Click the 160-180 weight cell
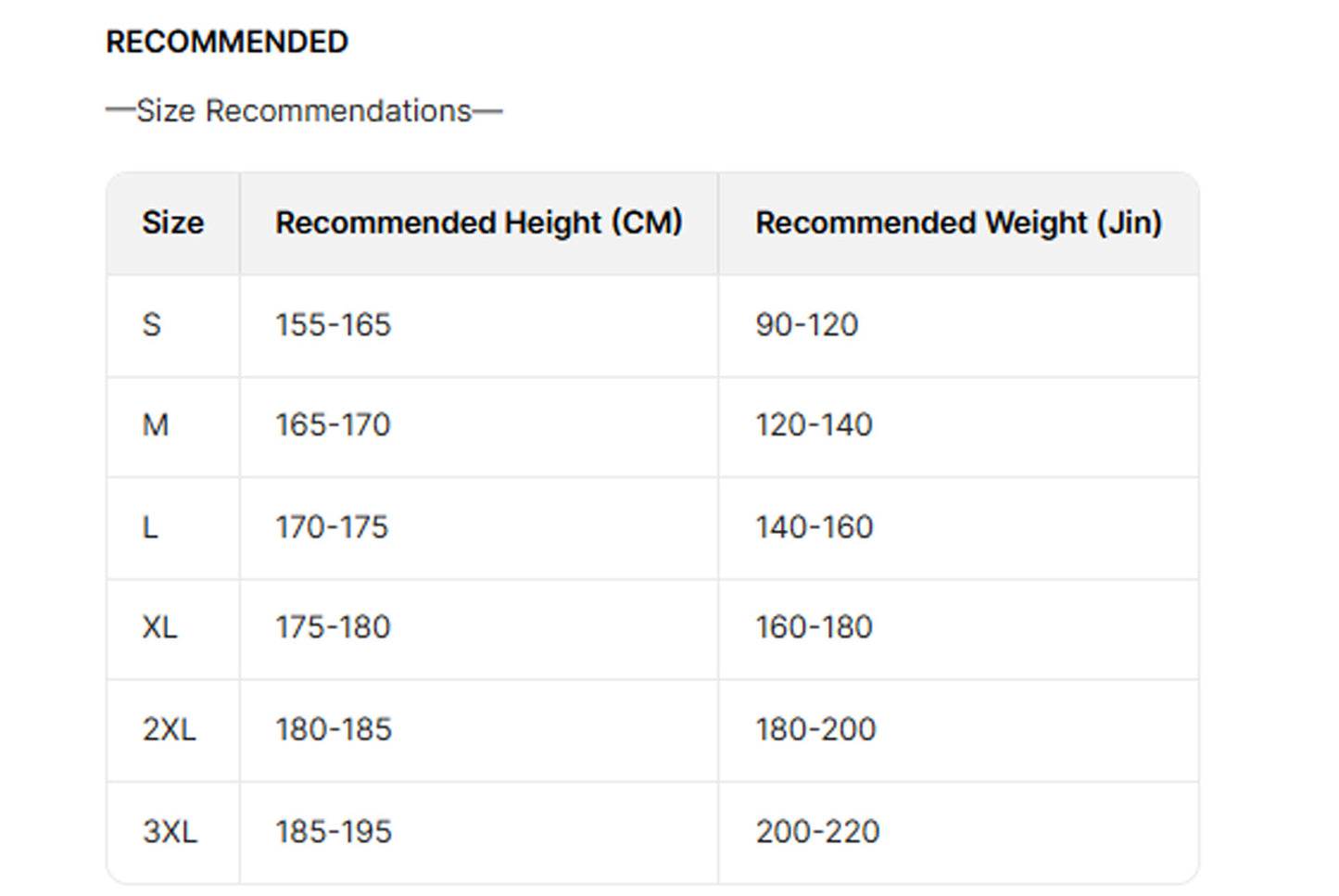 coord(814,627)
